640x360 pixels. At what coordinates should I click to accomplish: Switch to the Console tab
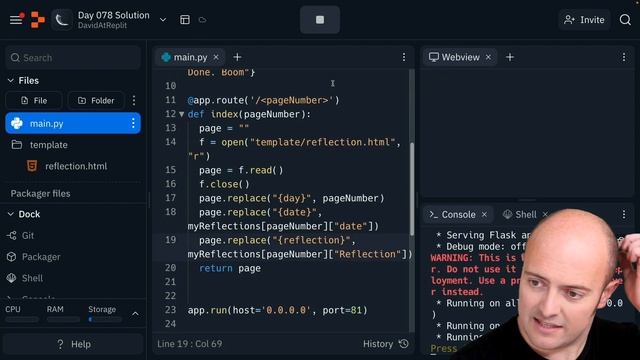[458, 214]
